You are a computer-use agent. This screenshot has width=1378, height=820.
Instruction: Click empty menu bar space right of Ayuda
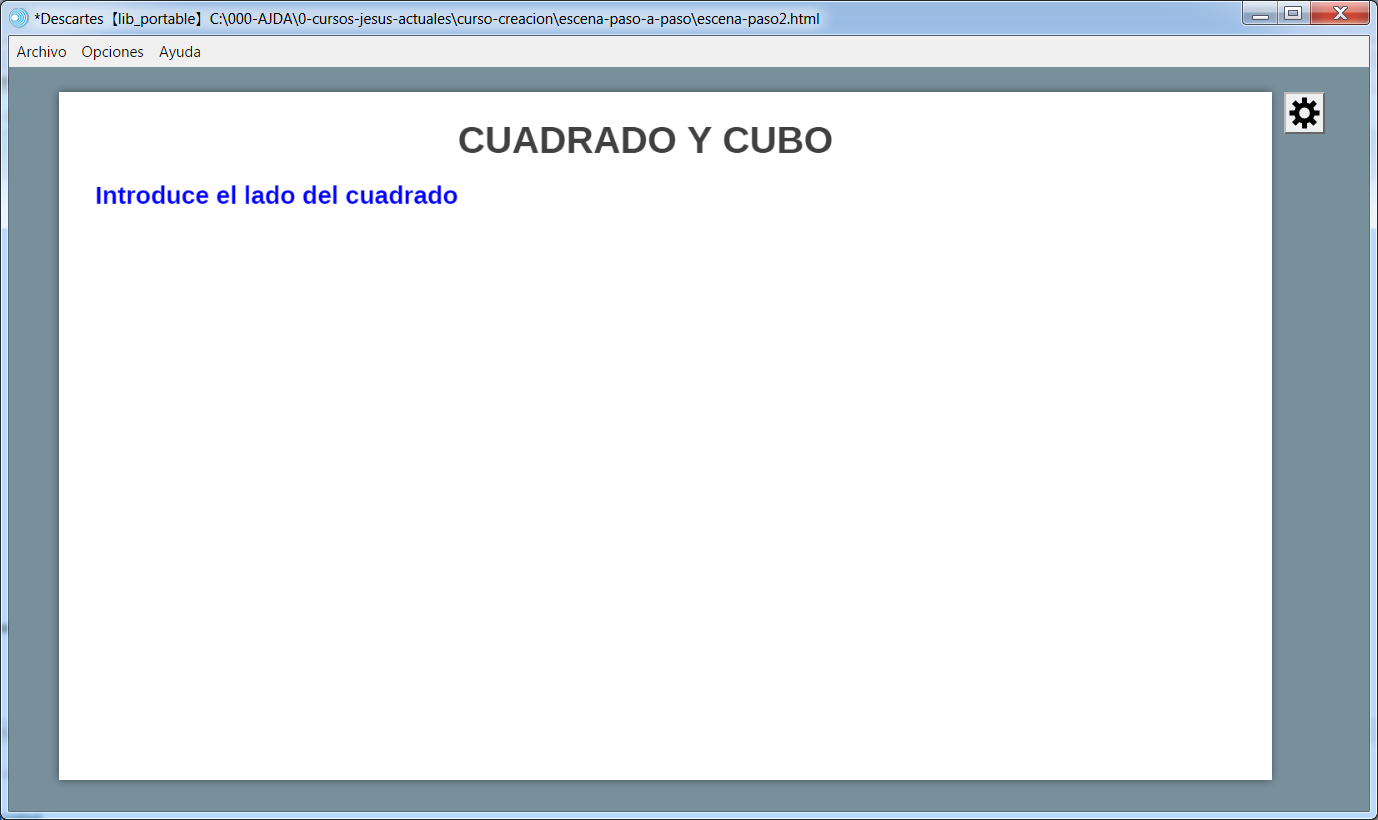700,52
